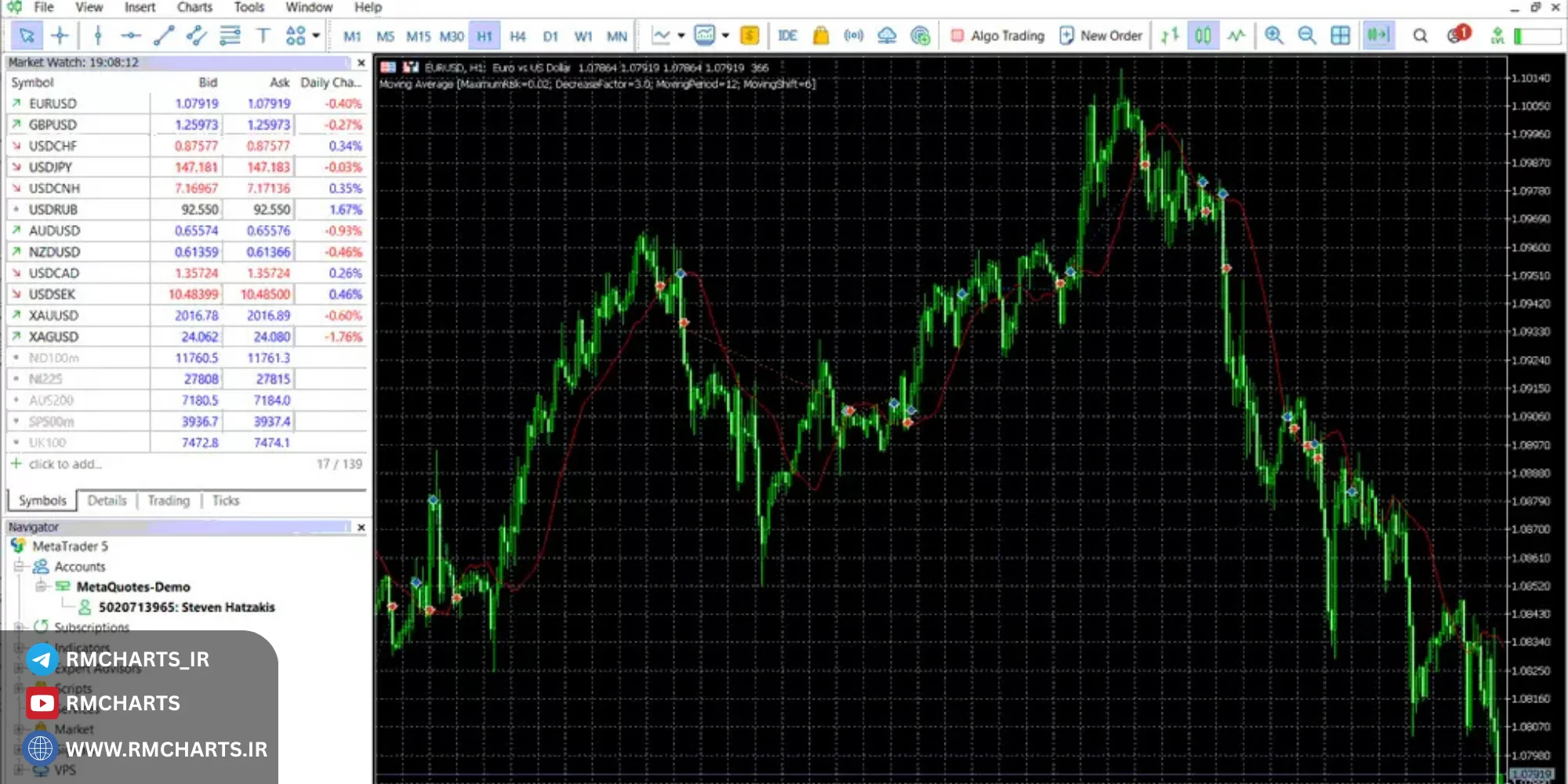Collapse the MetaQuotes-Demo server node
Screen dimensions: 1568x784
(41, 586)
